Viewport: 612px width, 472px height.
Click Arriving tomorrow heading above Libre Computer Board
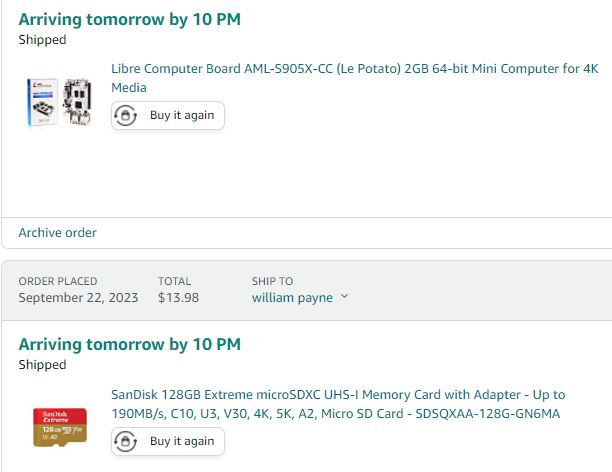pyautogui.click(x=130, y=20)
